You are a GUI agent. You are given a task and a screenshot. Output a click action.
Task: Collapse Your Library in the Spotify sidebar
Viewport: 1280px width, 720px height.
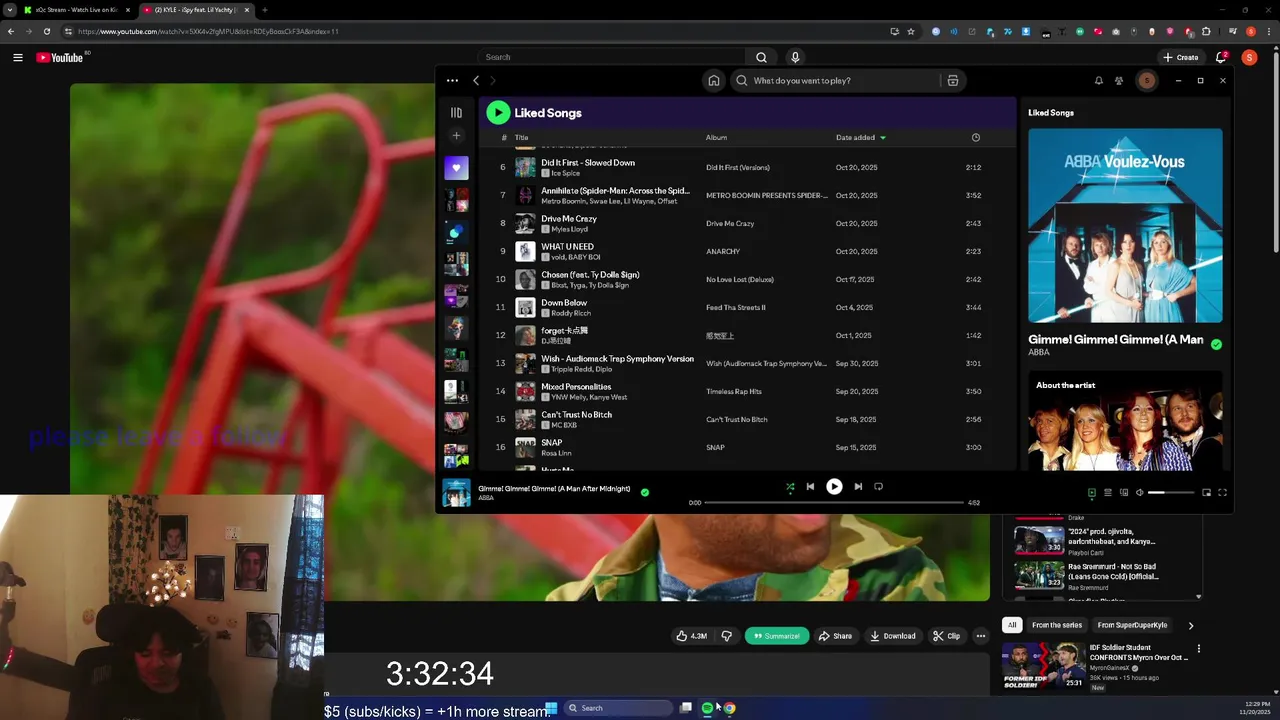(456, 113)
